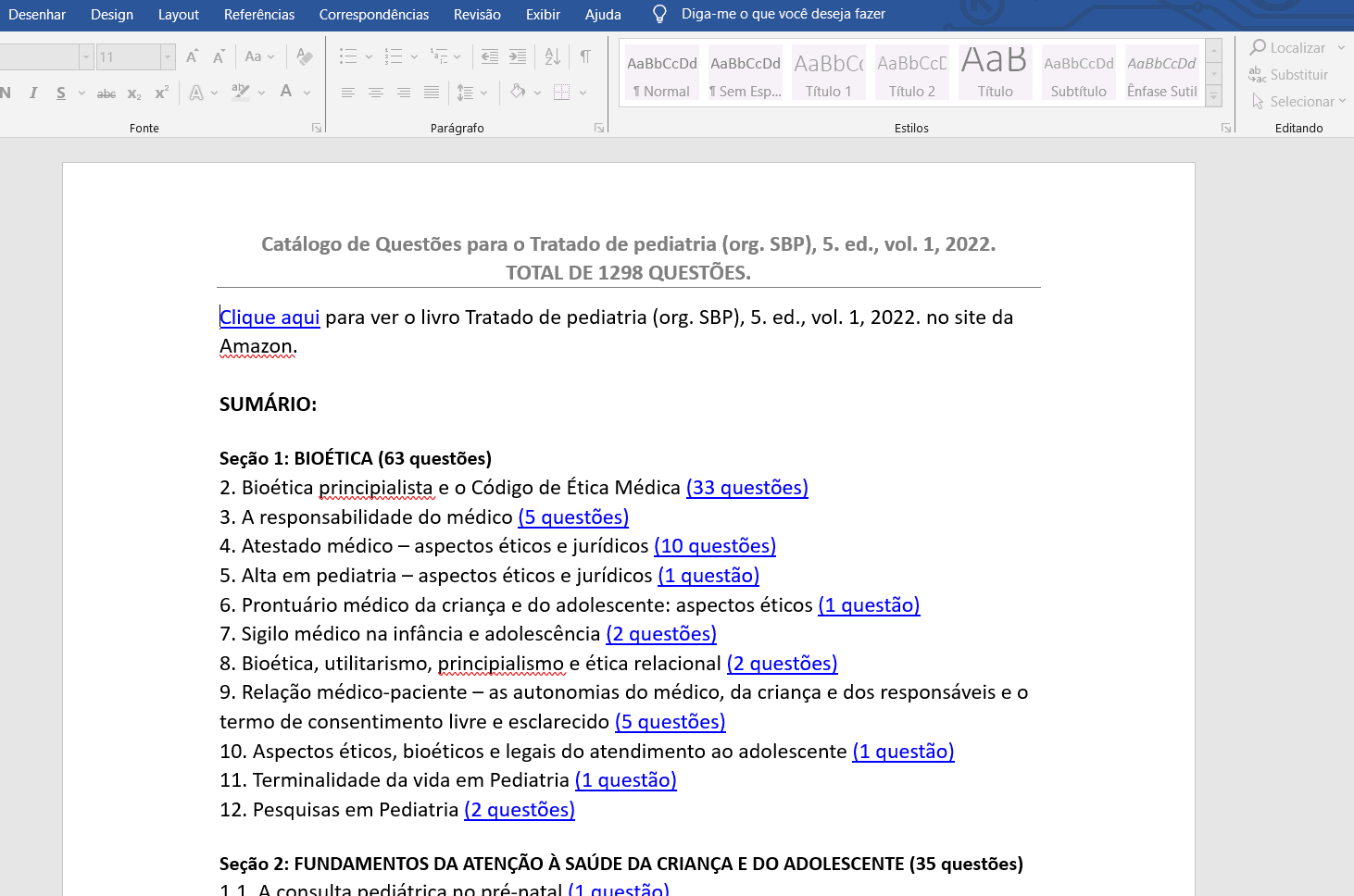Click the Increase Indent icon
1354x896 pixels.
point(518,56)
